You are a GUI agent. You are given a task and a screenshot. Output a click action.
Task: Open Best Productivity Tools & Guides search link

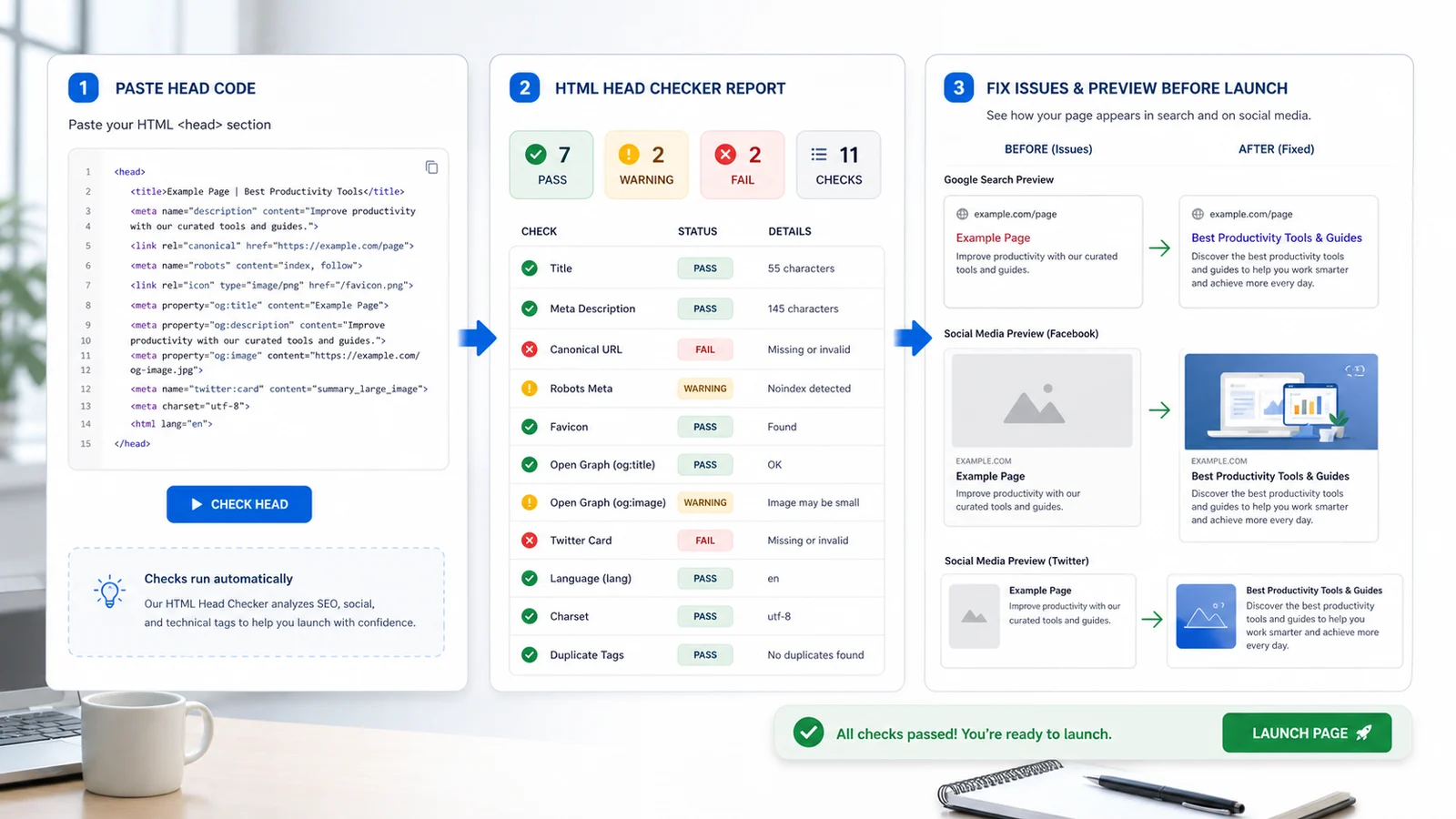pos(1277,238)
